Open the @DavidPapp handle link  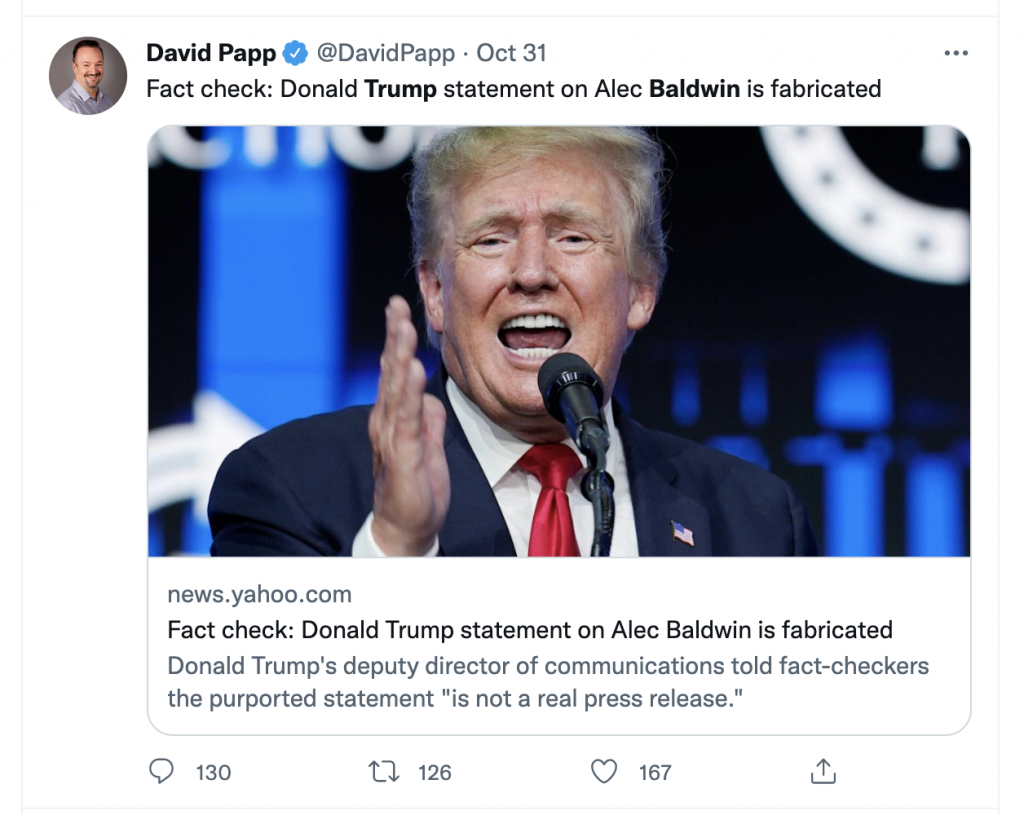click(385, 53)
